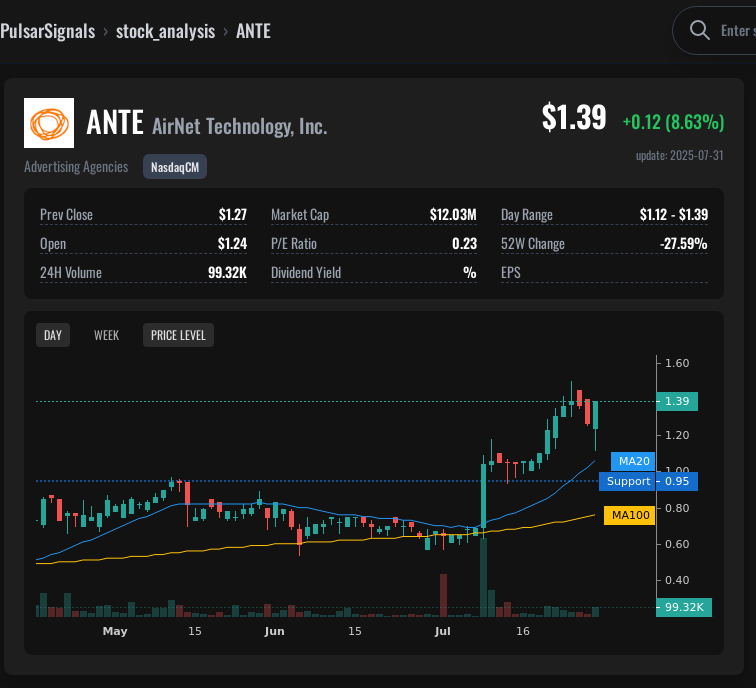
Task: Click the $12.03M market cap value
Action: coord(453,215)
